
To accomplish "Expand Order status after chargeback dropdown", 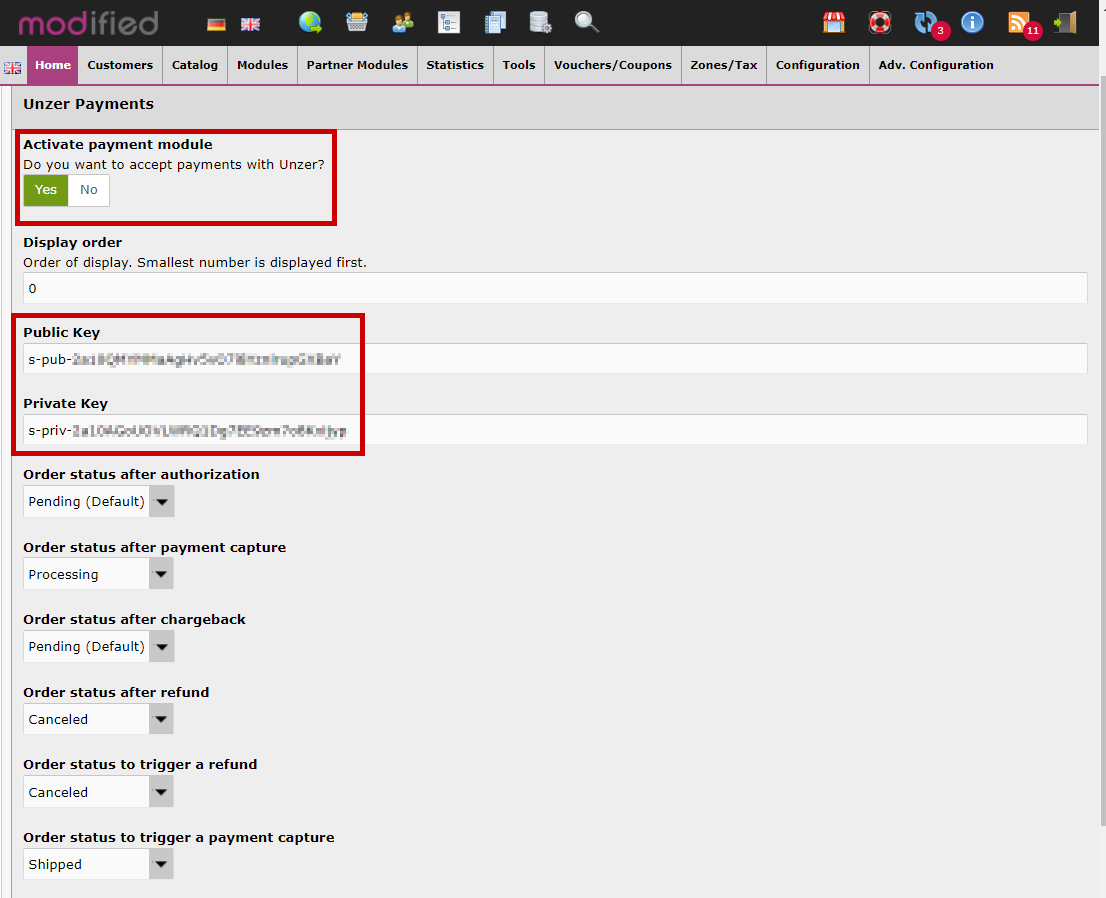I will [99, 646].
